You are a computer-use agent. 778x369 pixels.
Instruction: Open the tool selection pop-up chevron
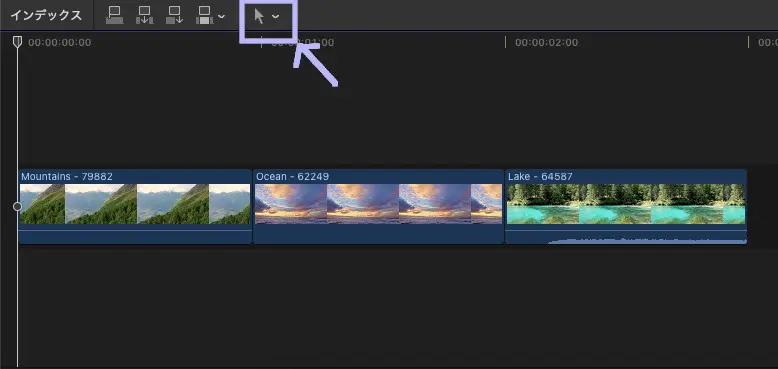point(275,16)
